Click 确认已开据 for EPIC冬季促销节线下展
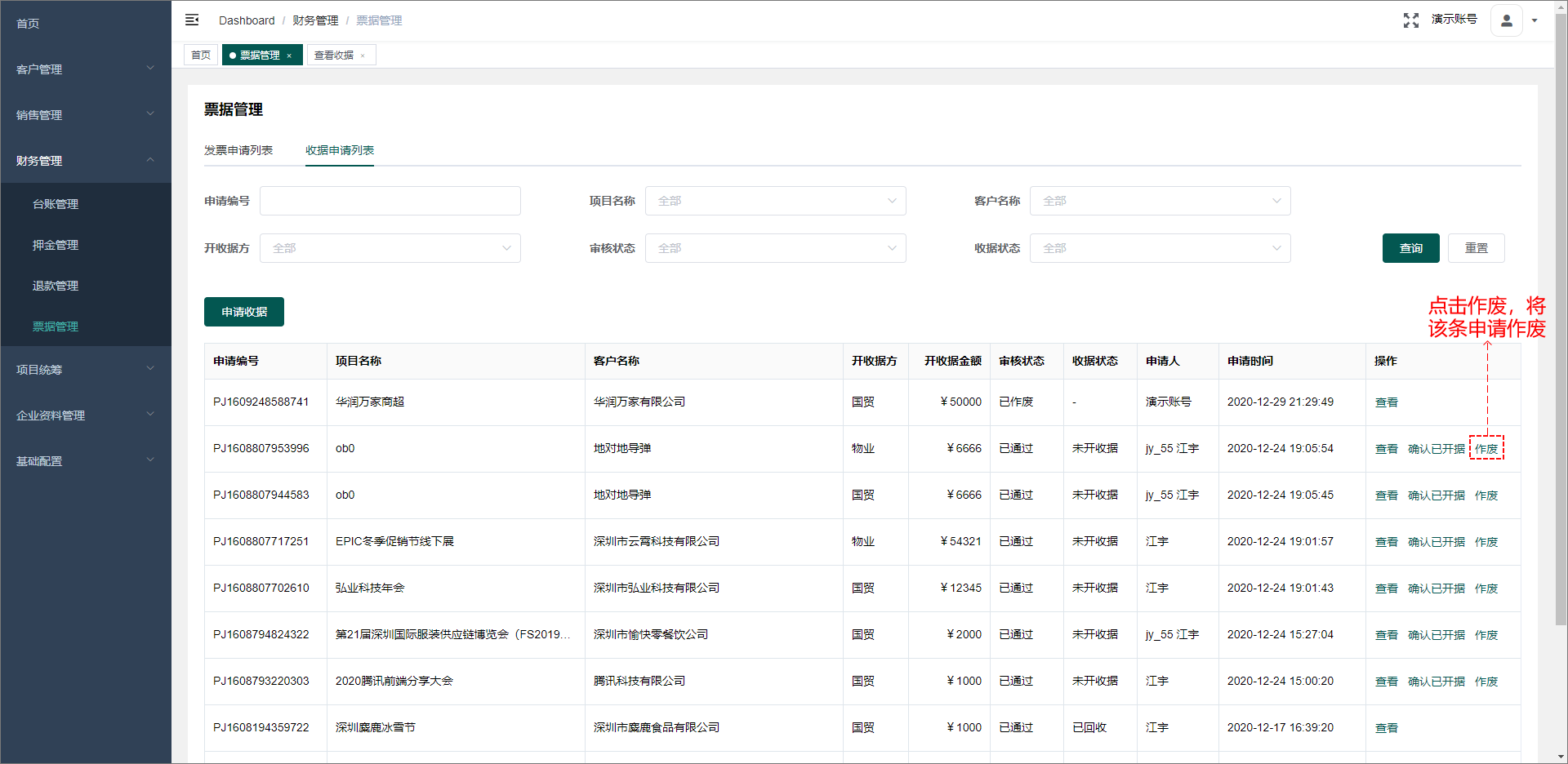 tap(1437, 542)
